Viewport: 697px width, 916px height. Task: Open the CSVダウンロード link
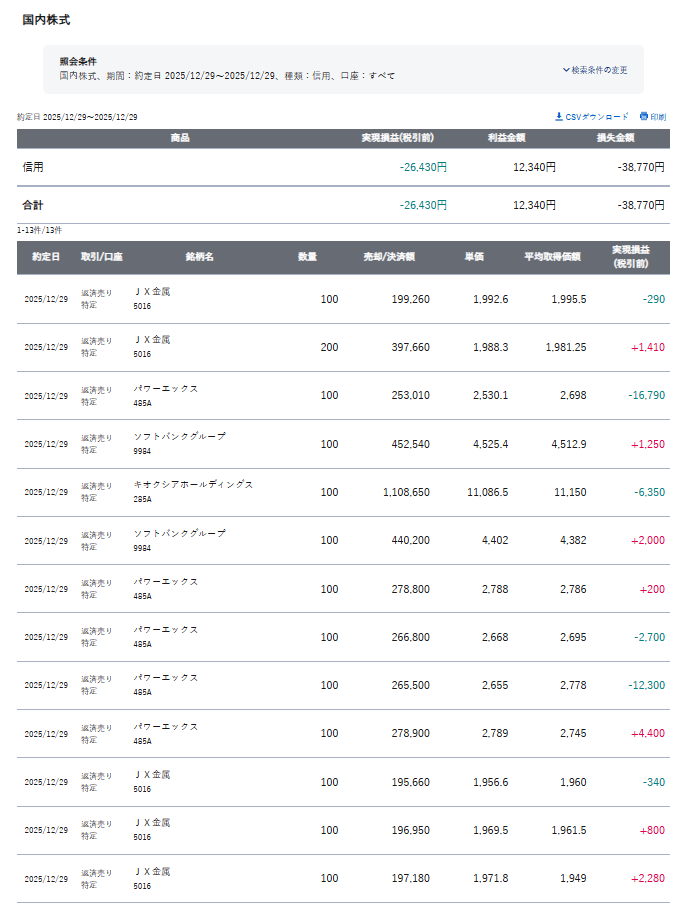pyautogui.click(x=592, y=117)
